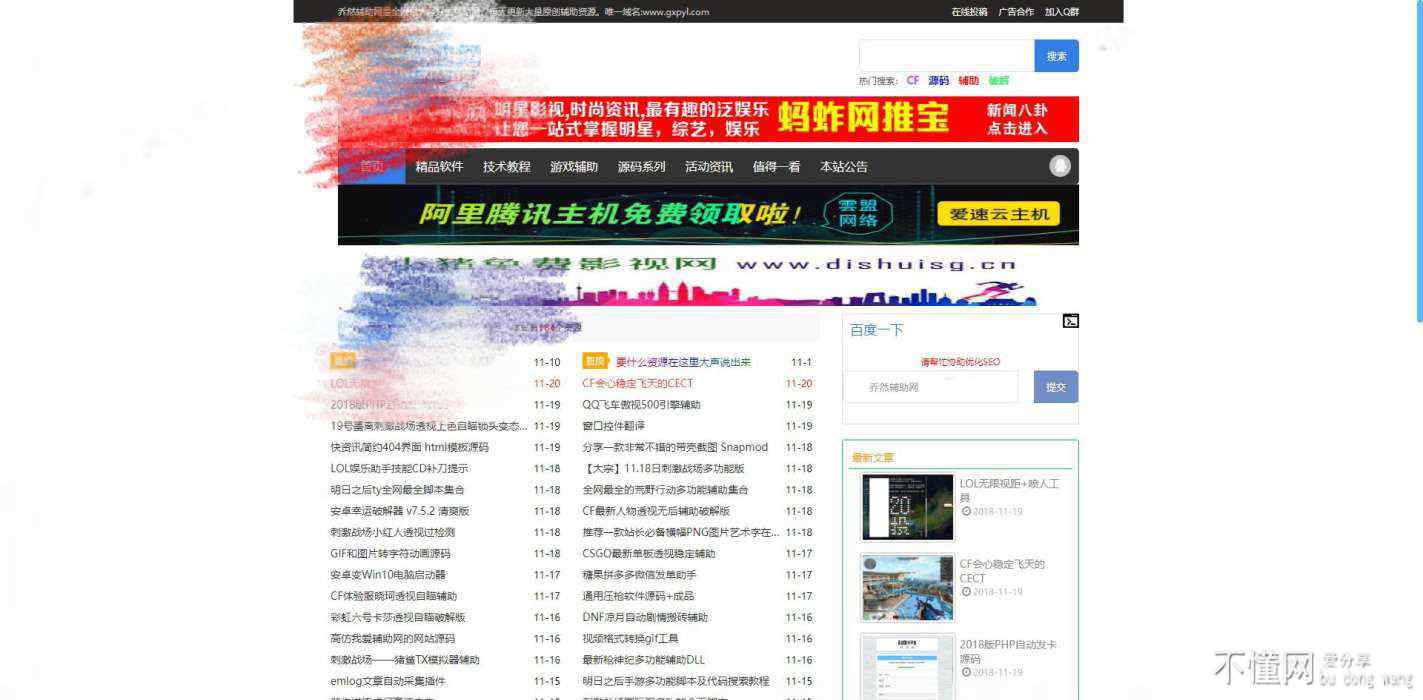Click the 在线投稿 link in top bar
Screen dimensions: 1423x700
tap(969, 12)
